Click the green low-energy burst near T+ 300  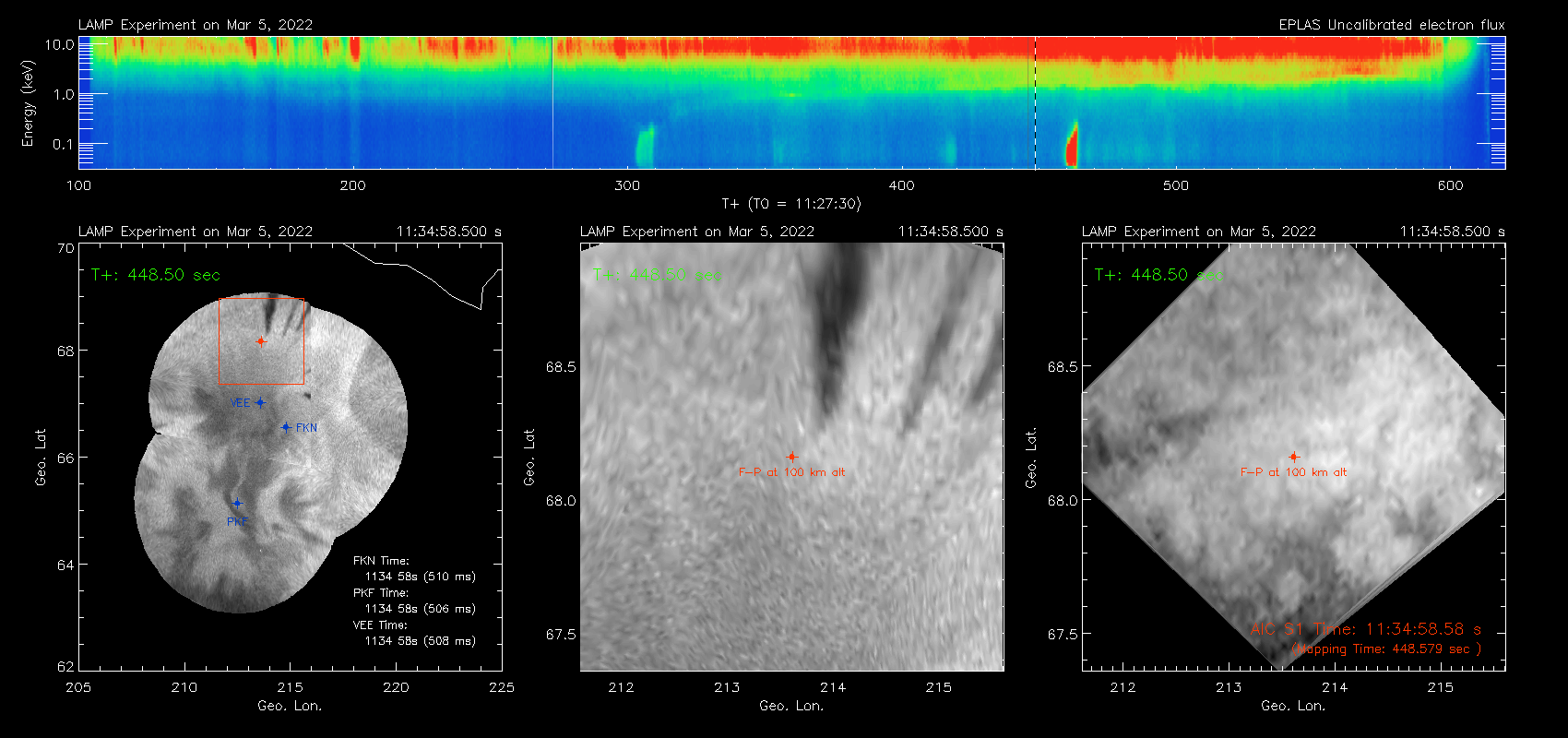(x=645, y=146)
